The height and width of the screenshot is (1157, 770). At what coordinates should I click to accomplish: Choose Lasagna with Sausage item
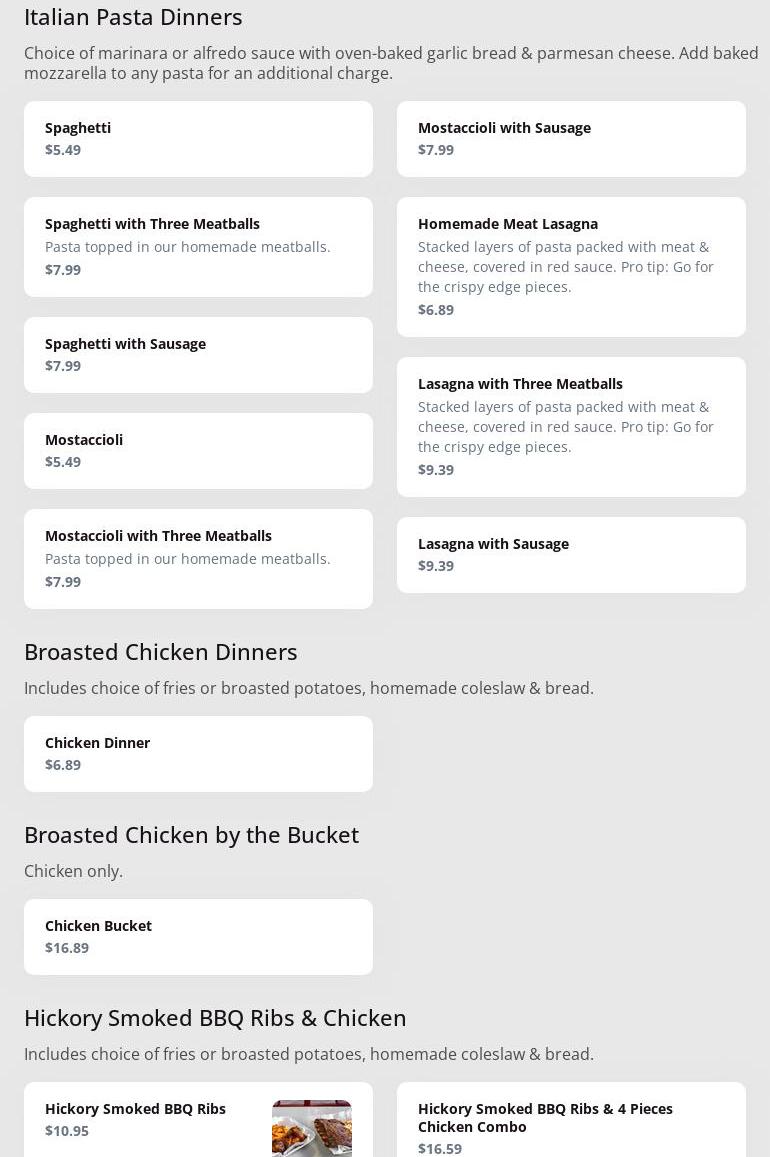(571, 554)
